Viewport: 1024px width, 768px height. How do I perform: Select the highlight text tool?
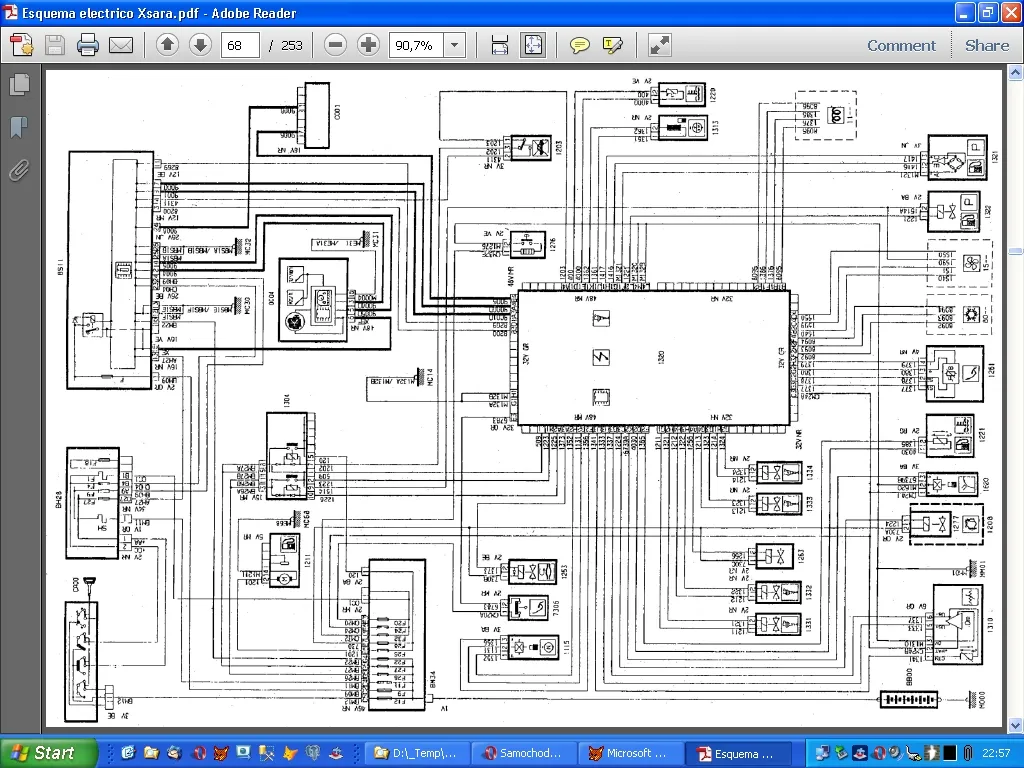coord(612,45)
